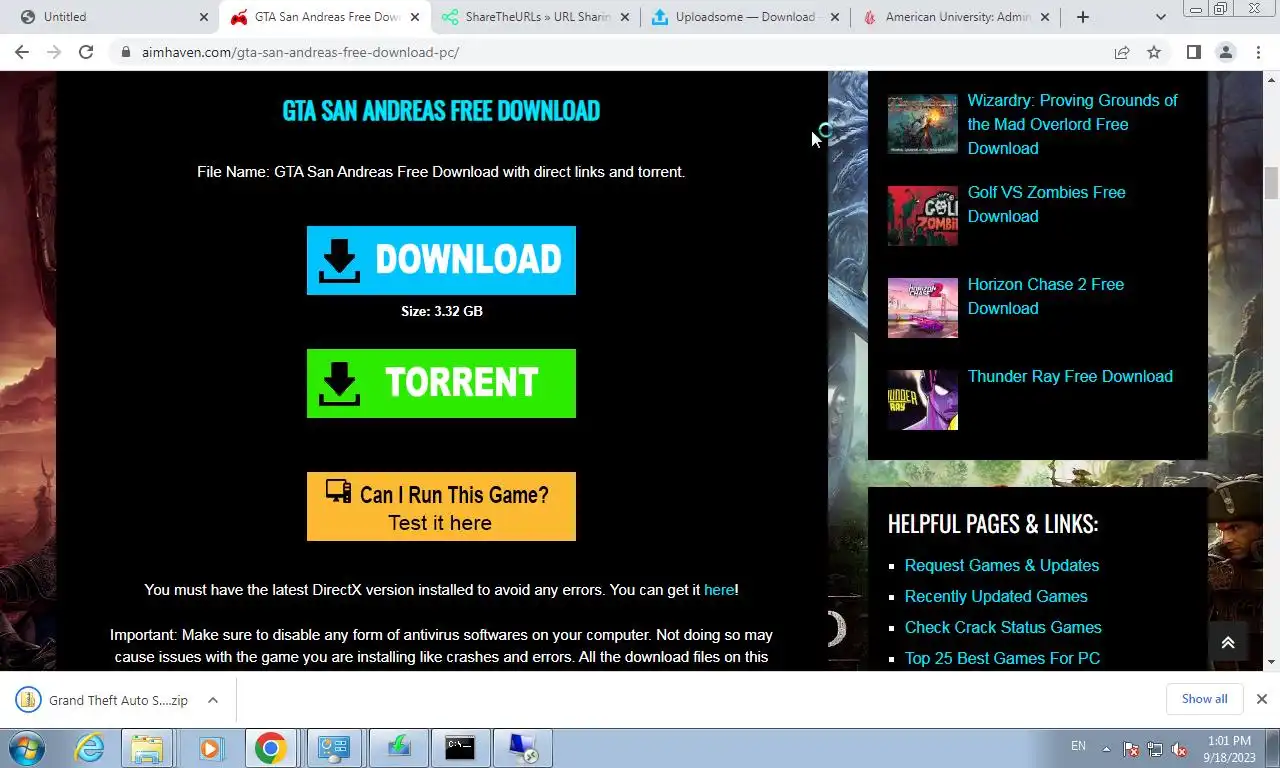
Task: Click the browser forward arrow
Action: click(x=54, y=52)
